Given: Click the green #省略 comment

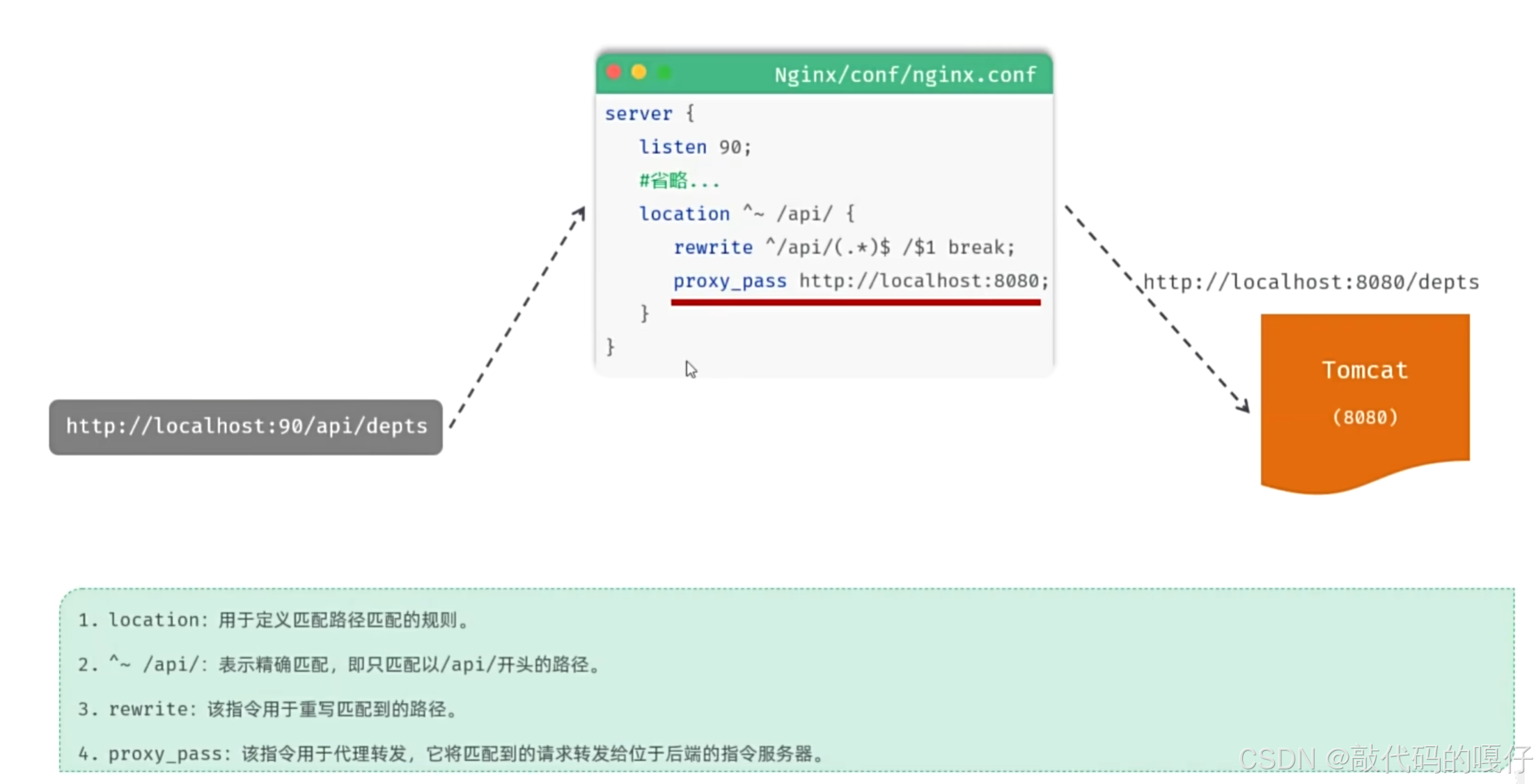Looking at the screenshot, I should [679, 181].
